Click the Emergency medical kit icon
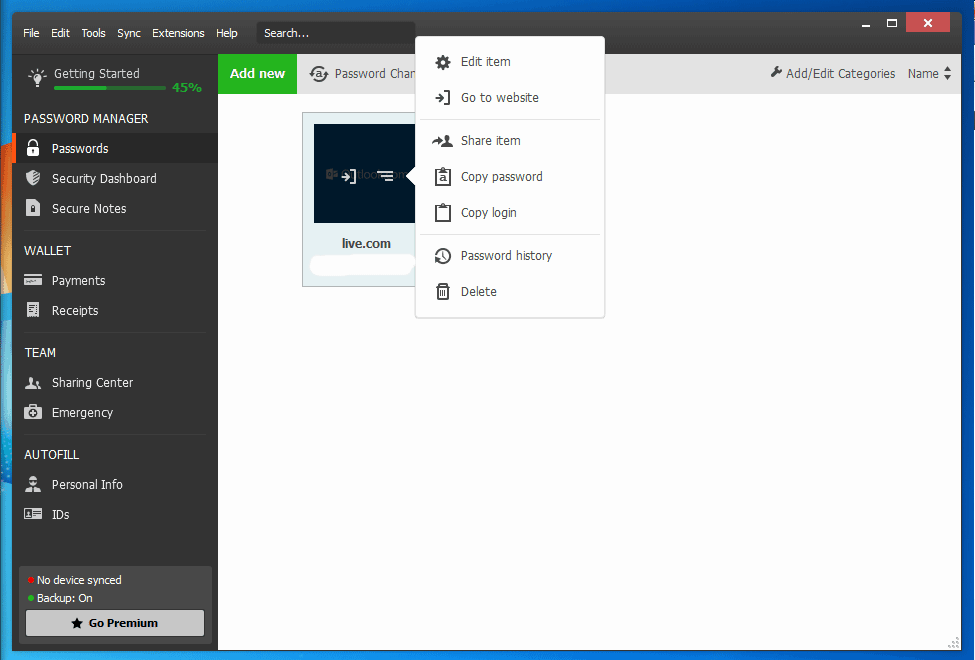The image size is (975, 660). point(33,413)
